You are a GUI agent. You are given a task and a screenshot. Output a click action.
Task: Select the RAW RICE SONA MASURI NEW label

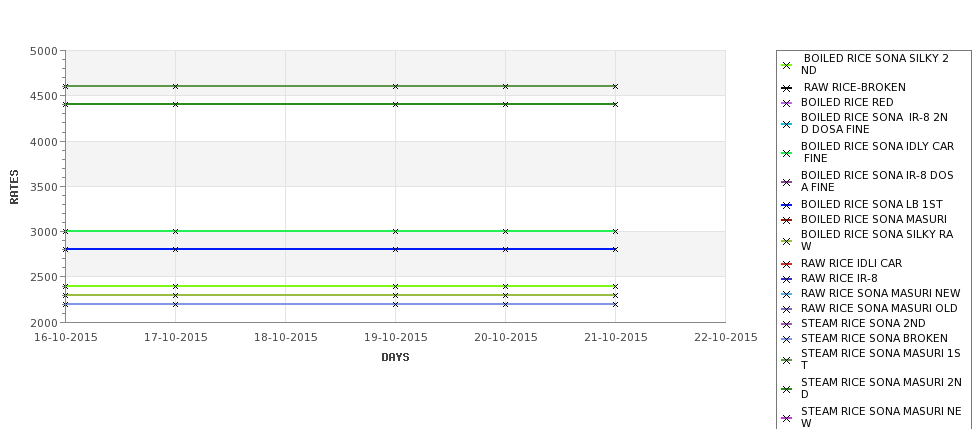tap(880, 293)
